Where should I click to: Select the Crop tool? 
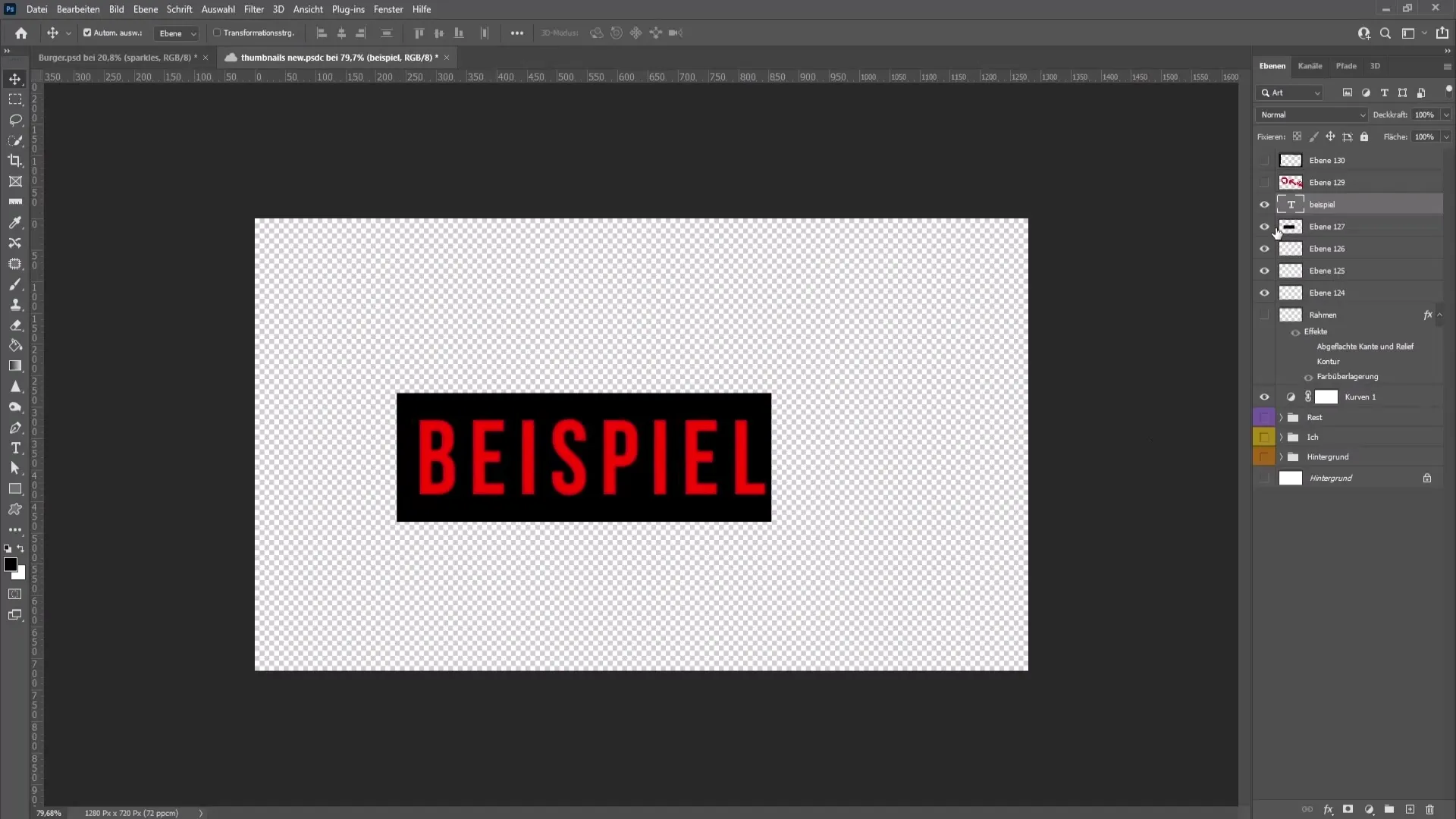click(15, 161)
